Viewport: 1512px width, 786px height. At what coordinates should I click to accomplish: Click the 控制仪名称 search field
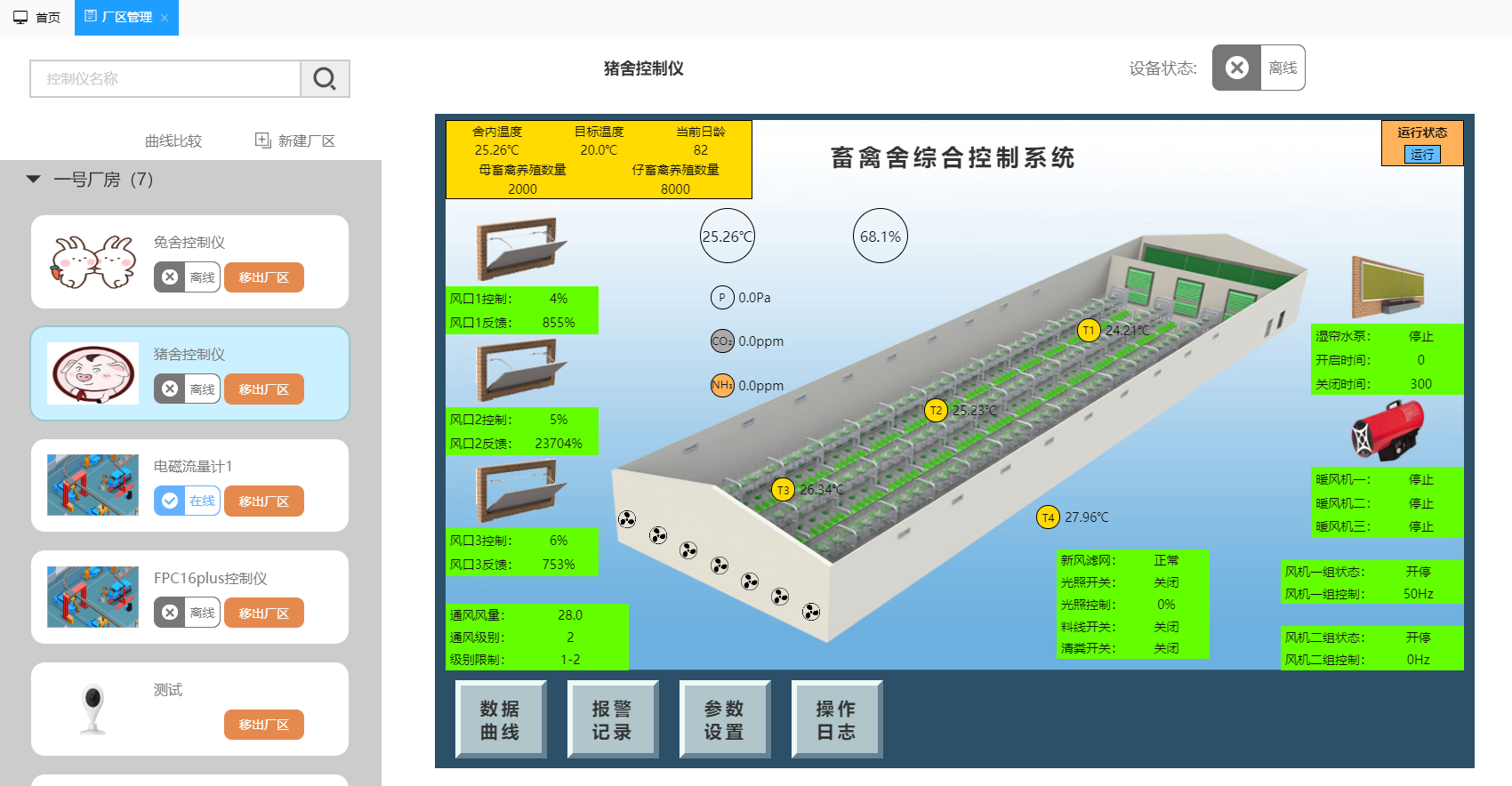(x=165, y=79)
